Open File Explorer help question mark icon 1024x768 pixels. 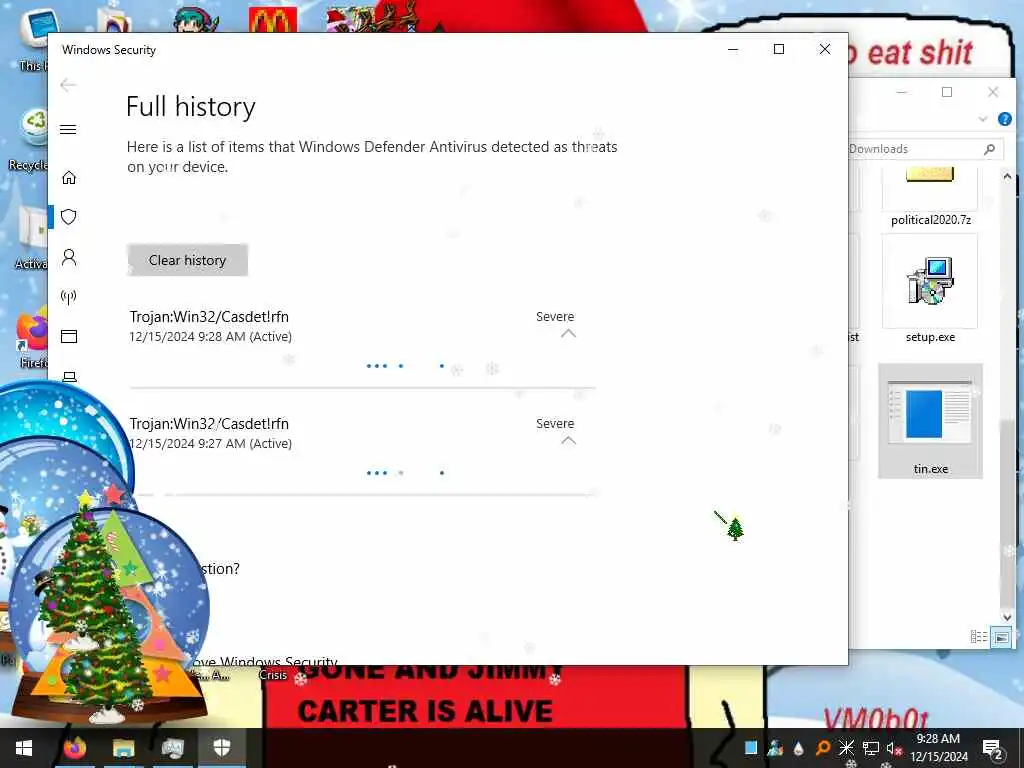click(x=1004, y=119)
